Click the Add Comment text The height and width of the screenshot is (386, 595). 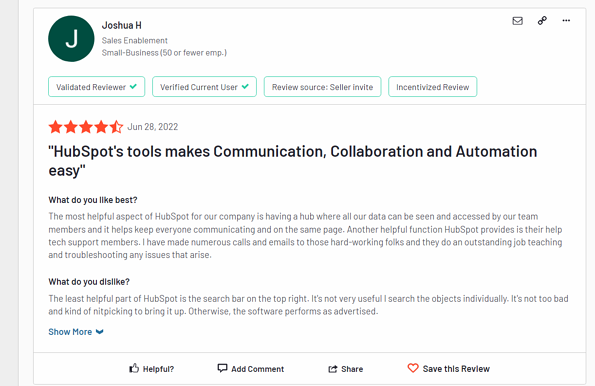point(258,369)
